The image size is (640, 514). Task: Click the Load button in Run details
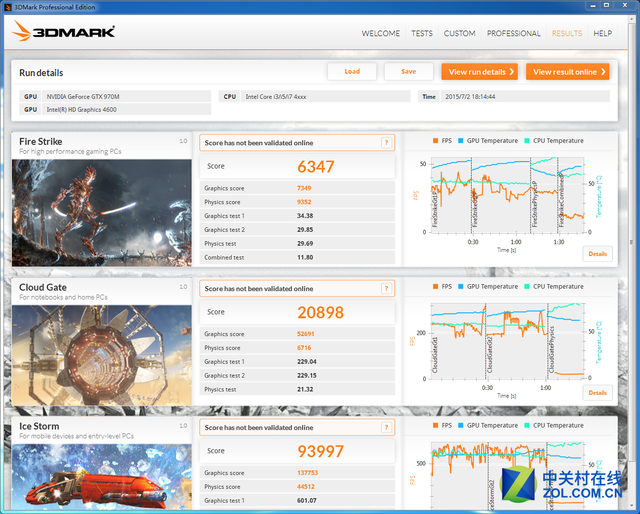click(x=352, y=72)
